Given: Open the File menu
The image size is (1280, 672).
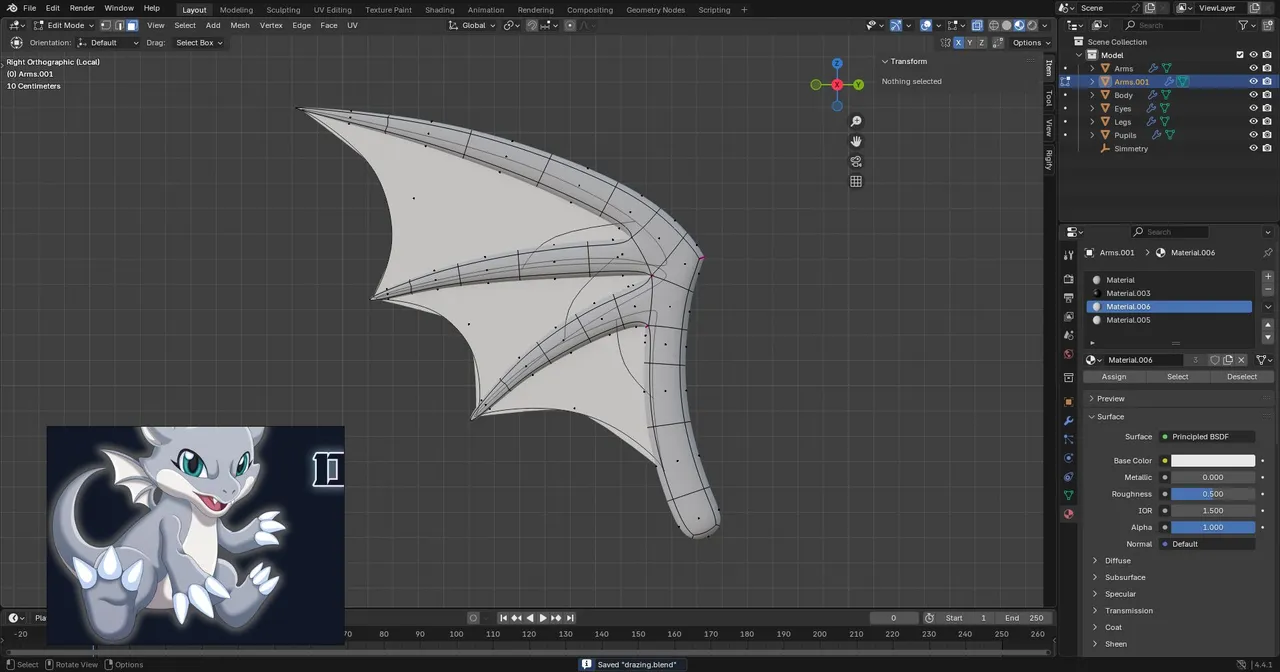Looking at the screenshot, I should [29, 8].
